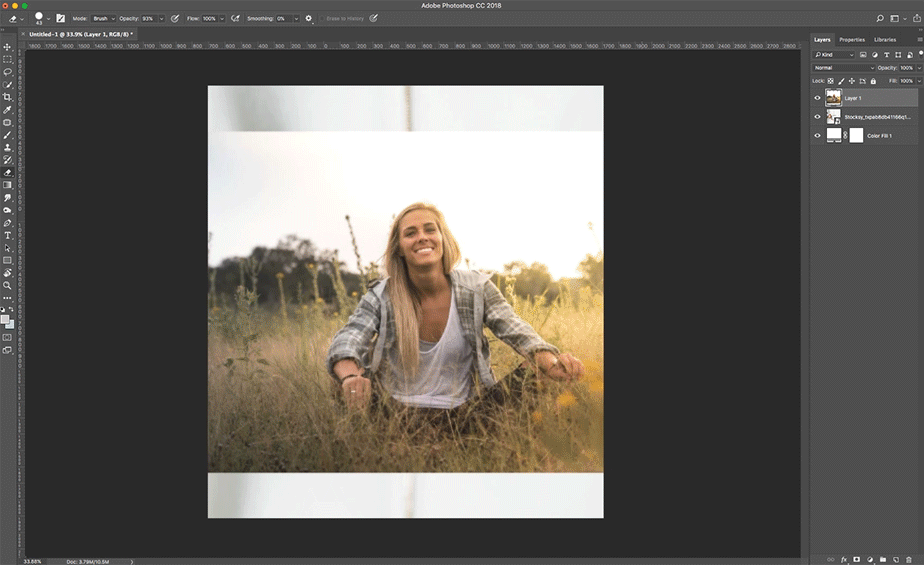The width and height of the screenshot is (924, 565).
Task: Click the add layer style fx icon
Action: click(x=843, y=559)
